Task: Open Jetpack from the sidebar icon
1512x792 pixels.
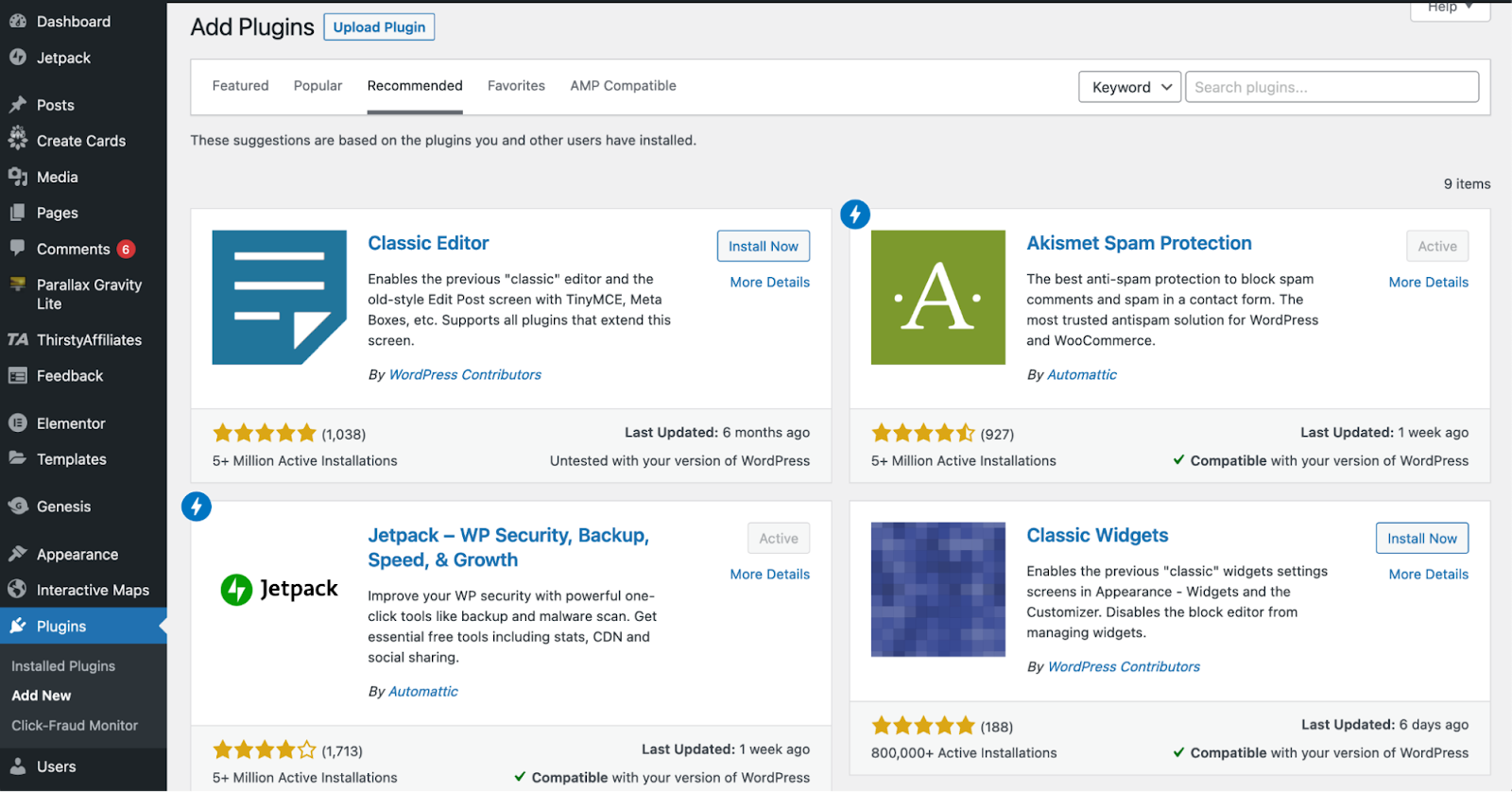Action: (18, 58)
